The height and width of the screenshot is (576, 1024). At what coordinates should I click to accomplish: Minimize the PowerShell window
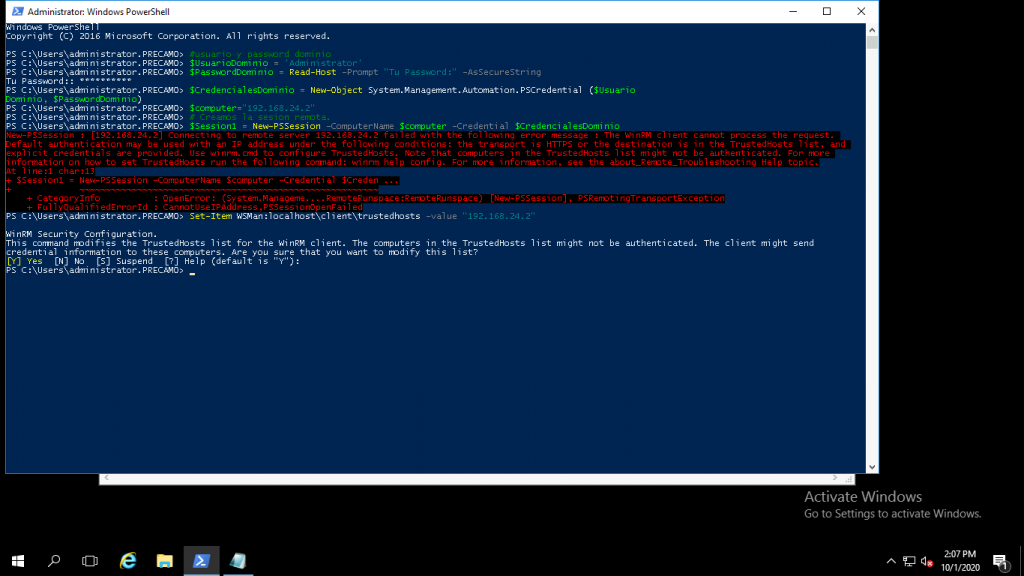tap(793, 12)
